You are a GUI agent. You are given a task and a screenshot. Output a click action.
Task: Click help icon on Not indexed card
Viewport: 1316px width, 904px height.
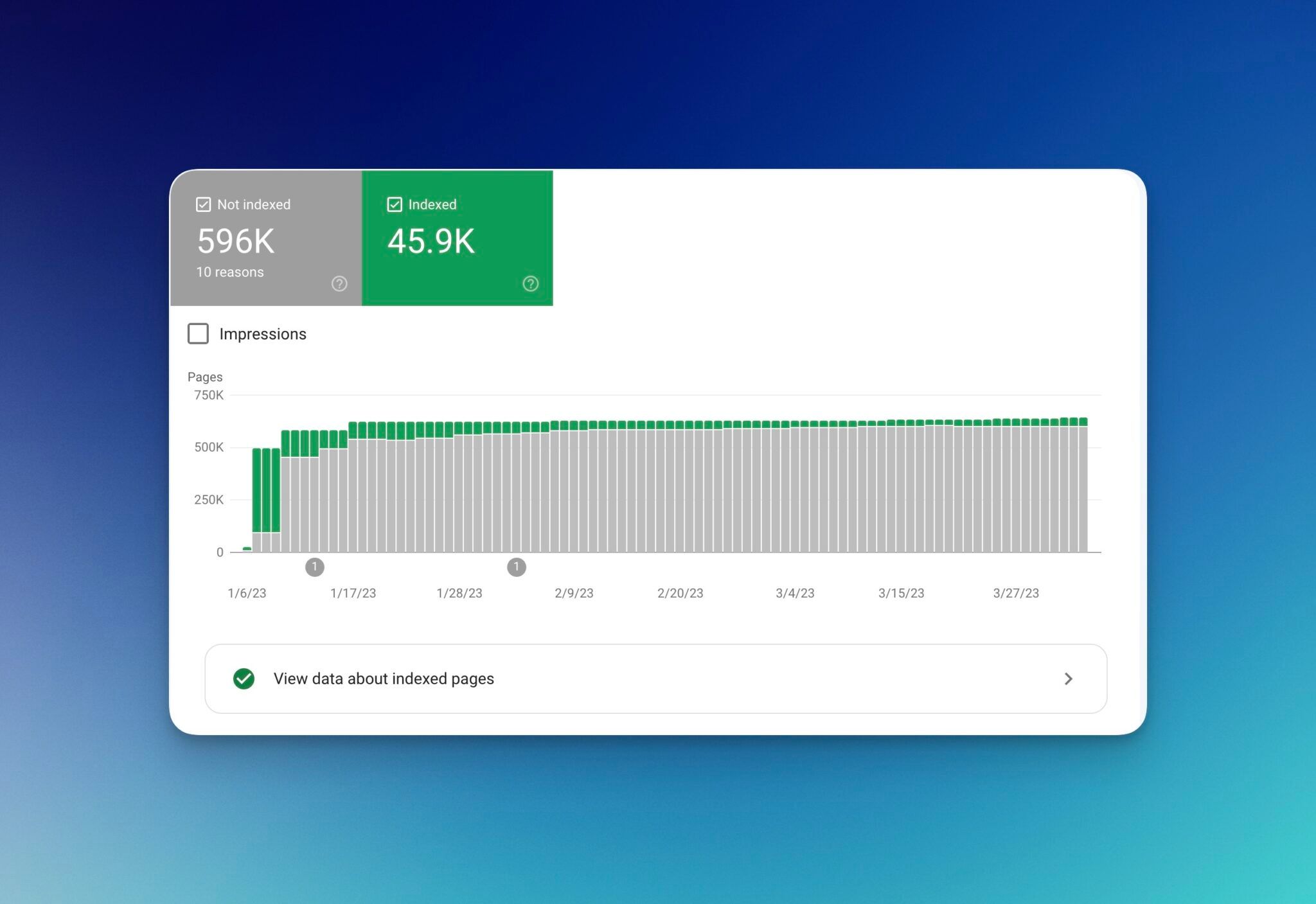point(339,283)
